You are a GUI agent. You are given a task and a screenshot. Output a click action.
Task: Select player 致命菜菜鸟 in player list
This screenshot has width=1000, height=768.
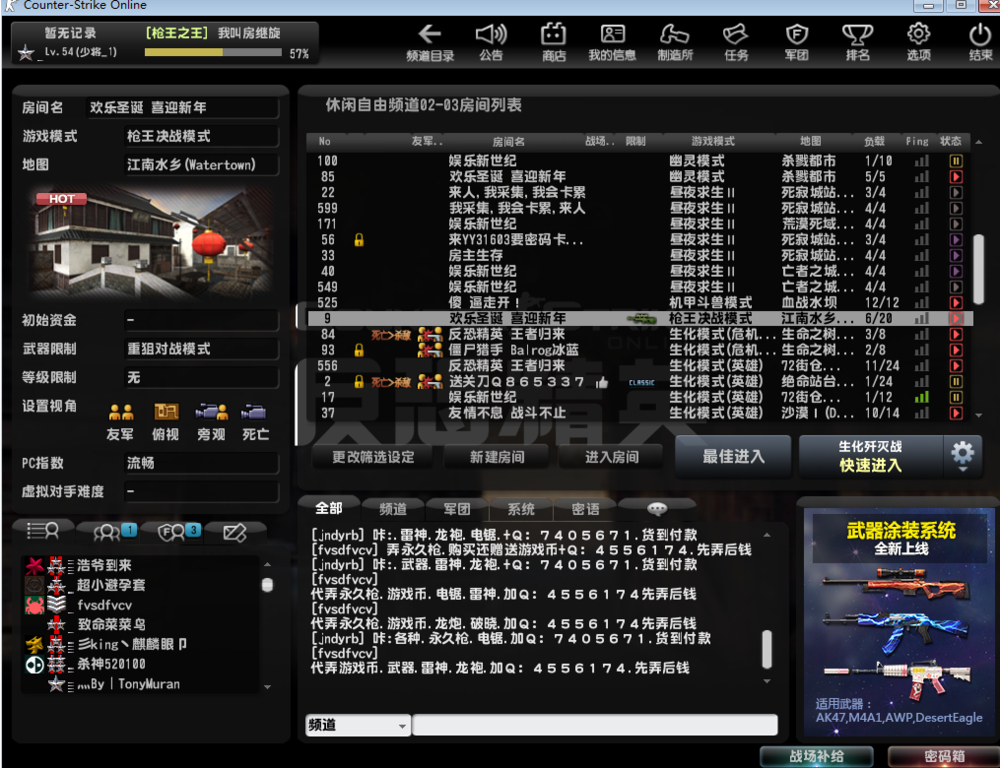pos(141,624)
